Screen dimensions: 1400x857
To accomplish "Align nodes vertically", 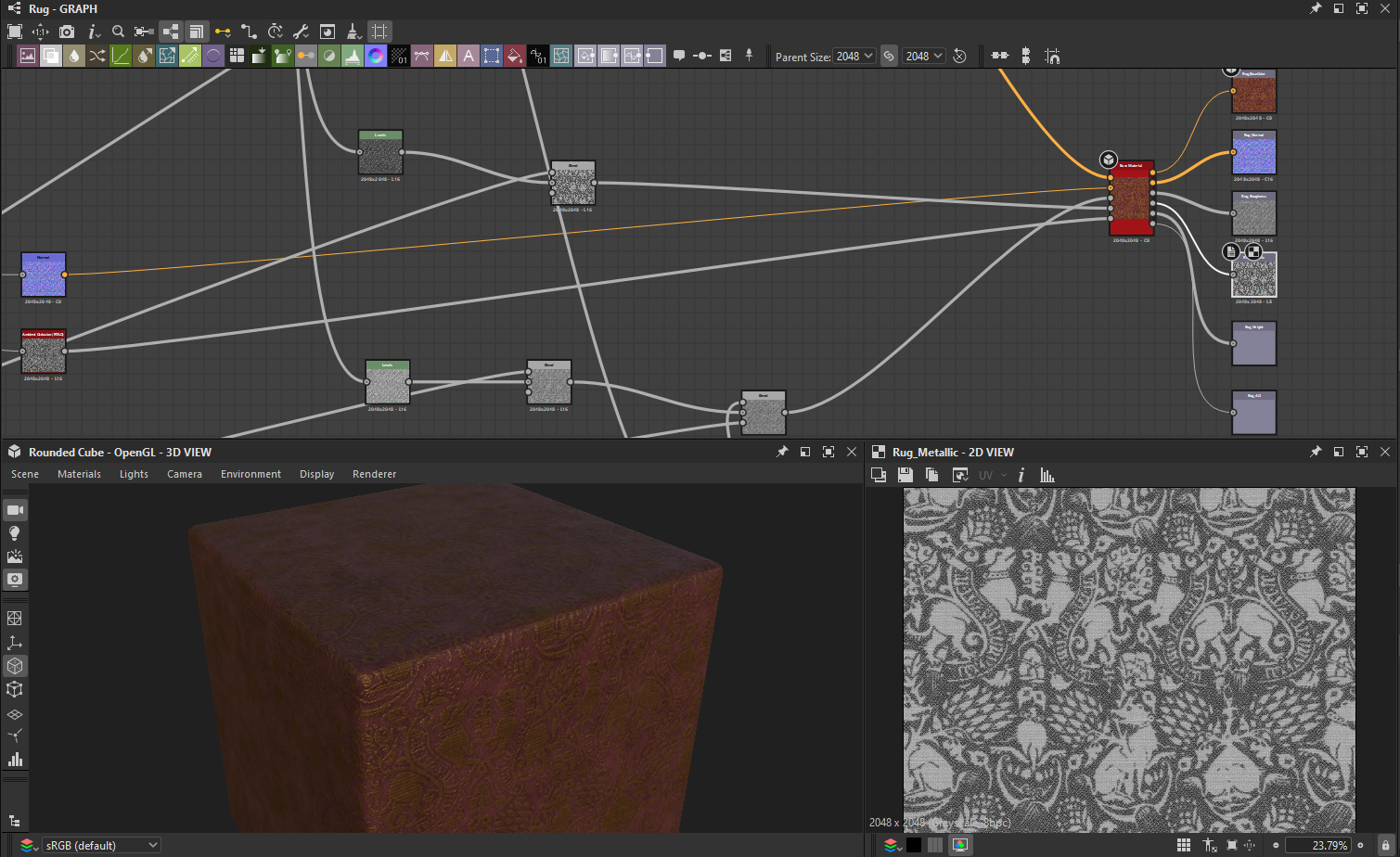I will coord(1026,56).
